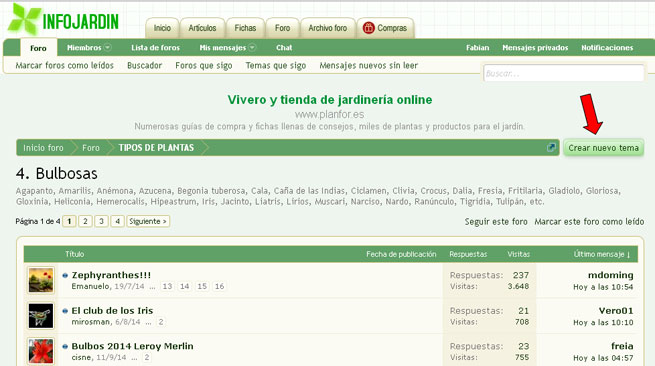The width and height of the screenshot is (655, 366).
Task: Open the Artículos tab
Action: click(x=202, y=28)
